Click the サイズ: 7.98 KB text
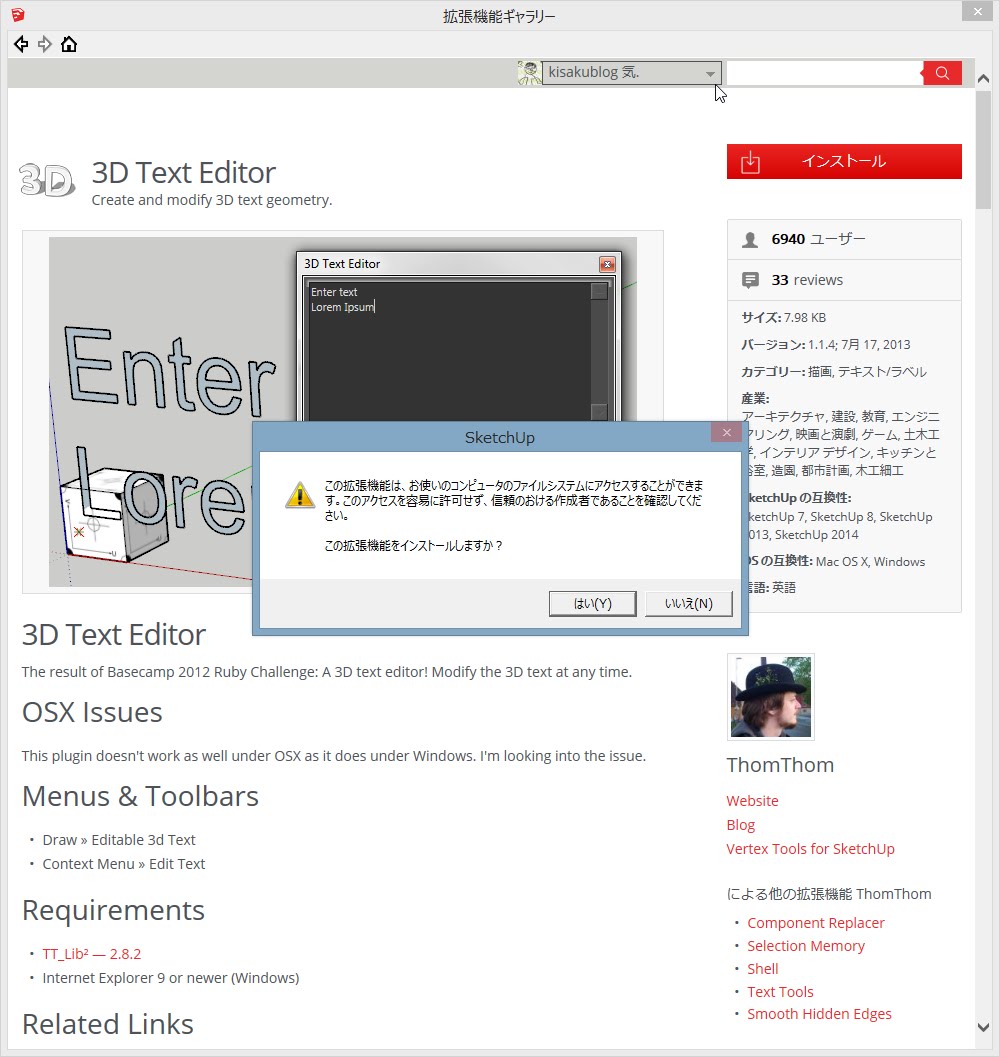Image resolution: width=1000 pixels, height=1057 pixels. click(784, 318)
